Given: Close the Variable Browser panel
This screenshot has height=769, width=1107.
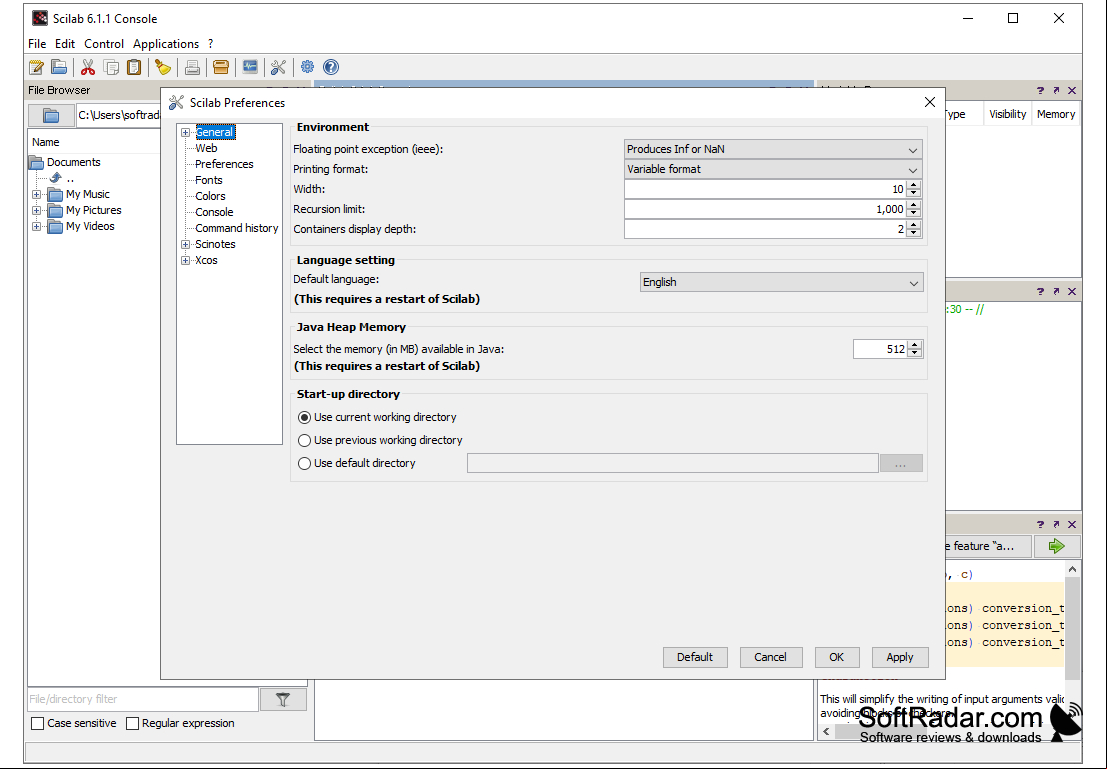Looking at the screenshot, I should tap(1072, 90).
